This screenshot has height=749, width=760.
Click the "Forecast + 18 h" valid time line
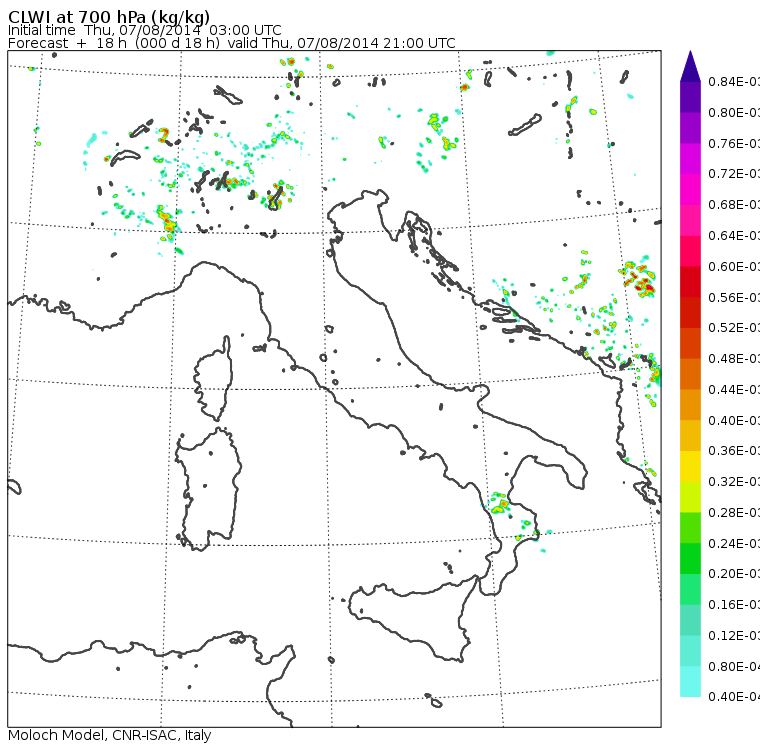pyautogui.click(x=232, y=43)
